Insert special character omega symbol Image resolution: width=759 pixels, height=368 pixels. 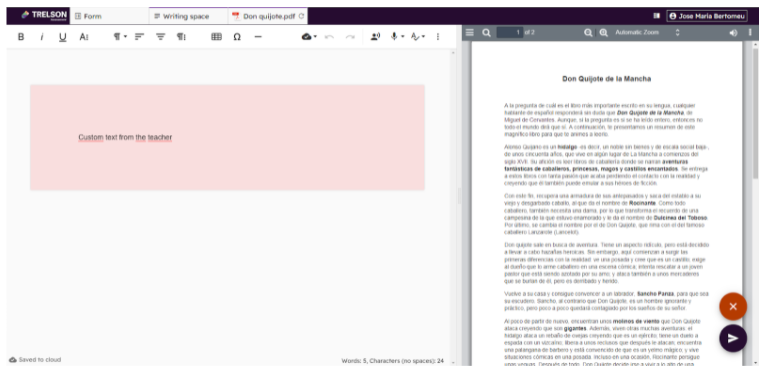coord(237,37)
